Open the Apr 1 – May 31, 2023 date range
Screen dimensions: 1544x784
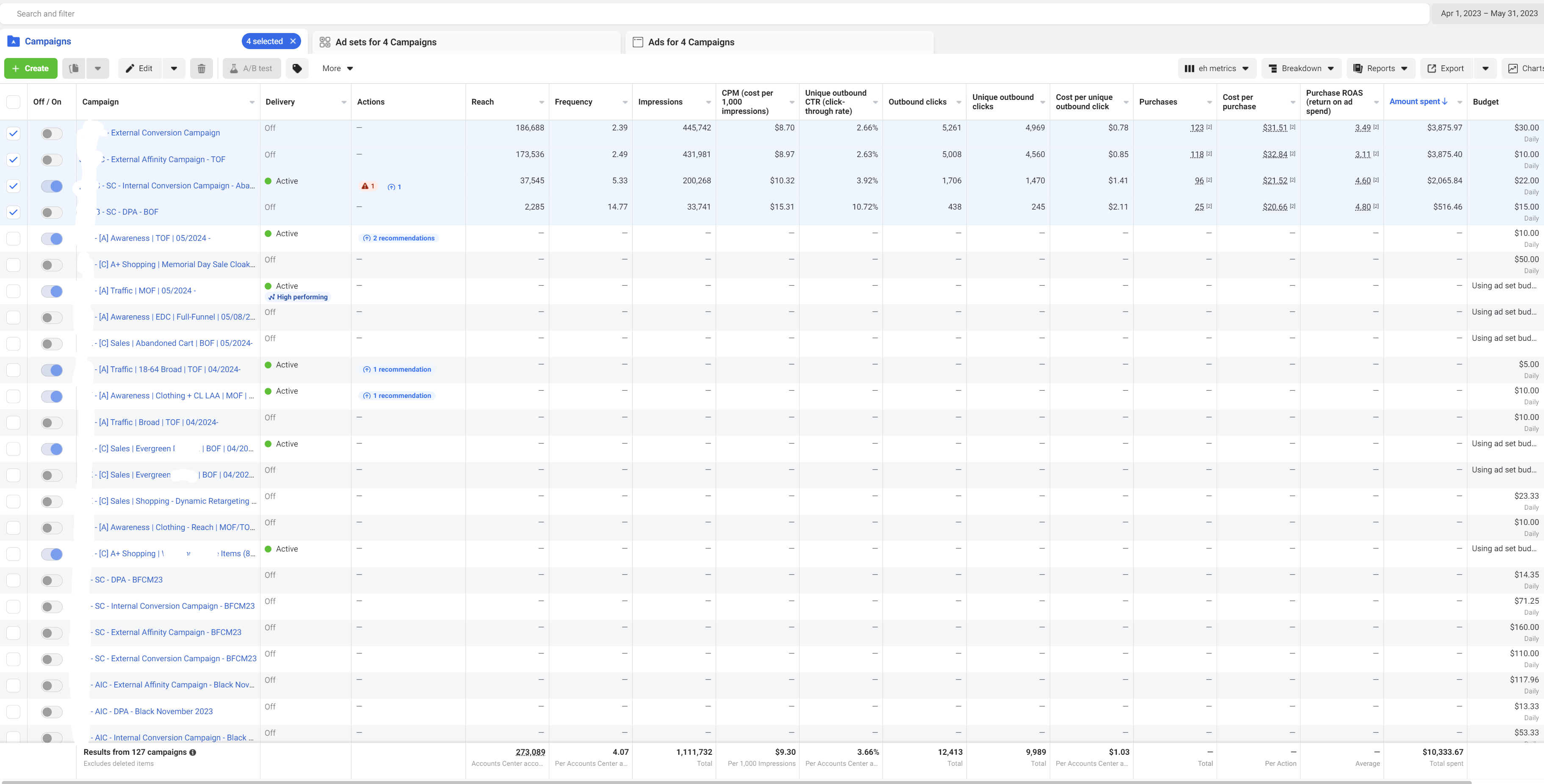[x=1489, y=14]
